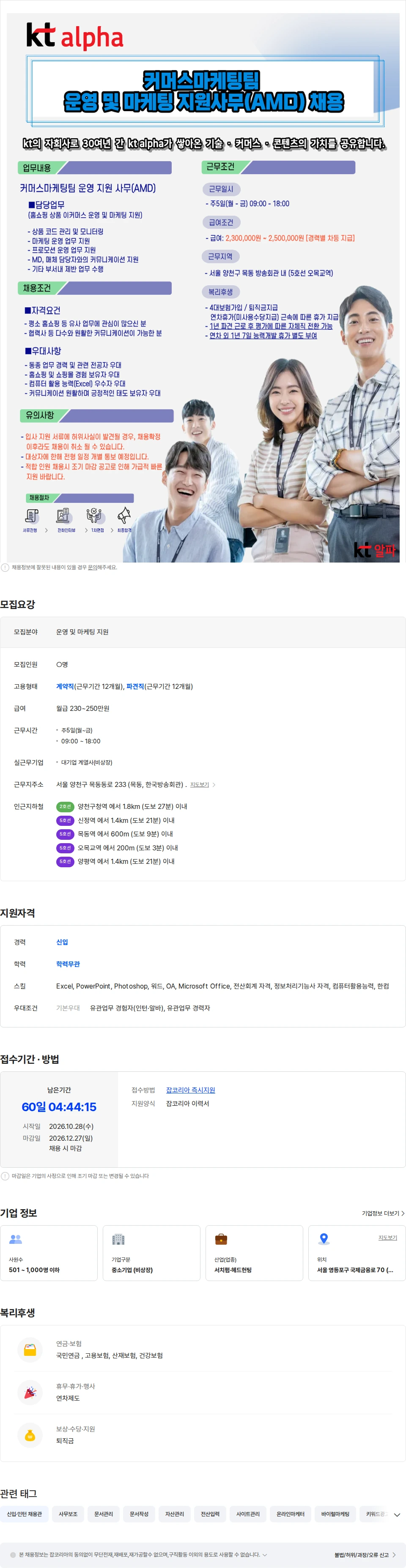Select the 바이럴마케팅 tag
The image size is (406, 1568).
[x=335, y=1514]
